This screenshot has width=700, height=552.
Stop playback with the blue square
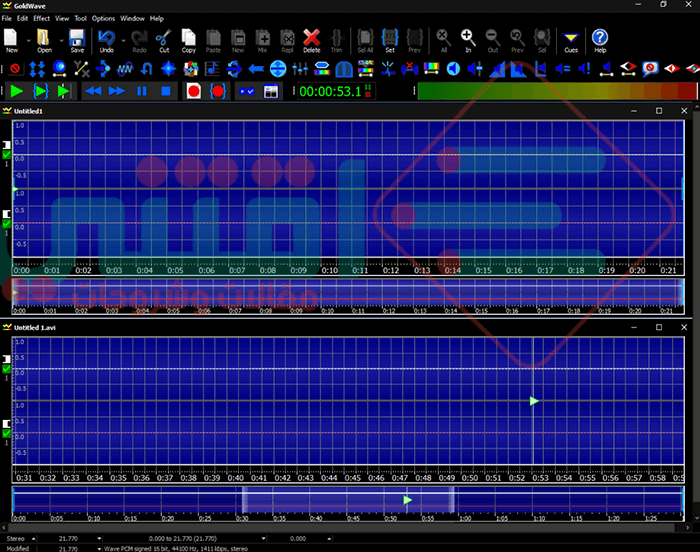(x=166, y=92)
